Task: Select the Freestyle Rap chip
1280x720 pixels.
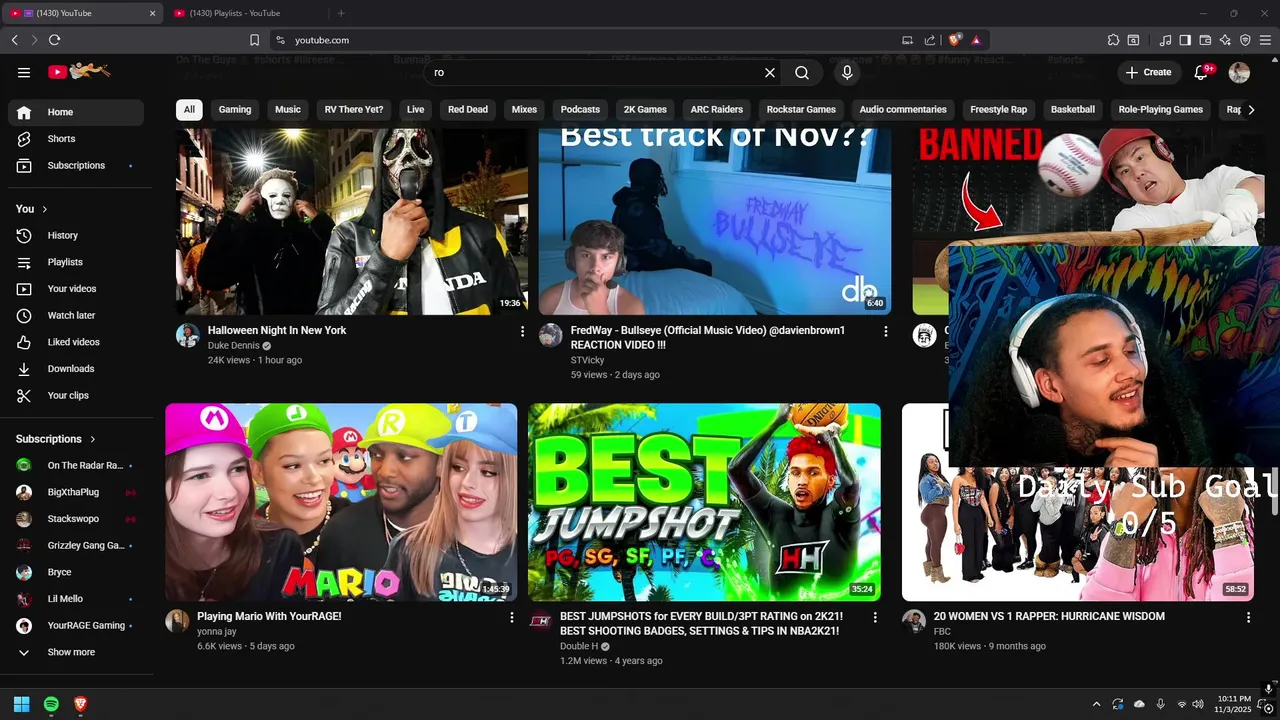Action: tap(998, 109)
